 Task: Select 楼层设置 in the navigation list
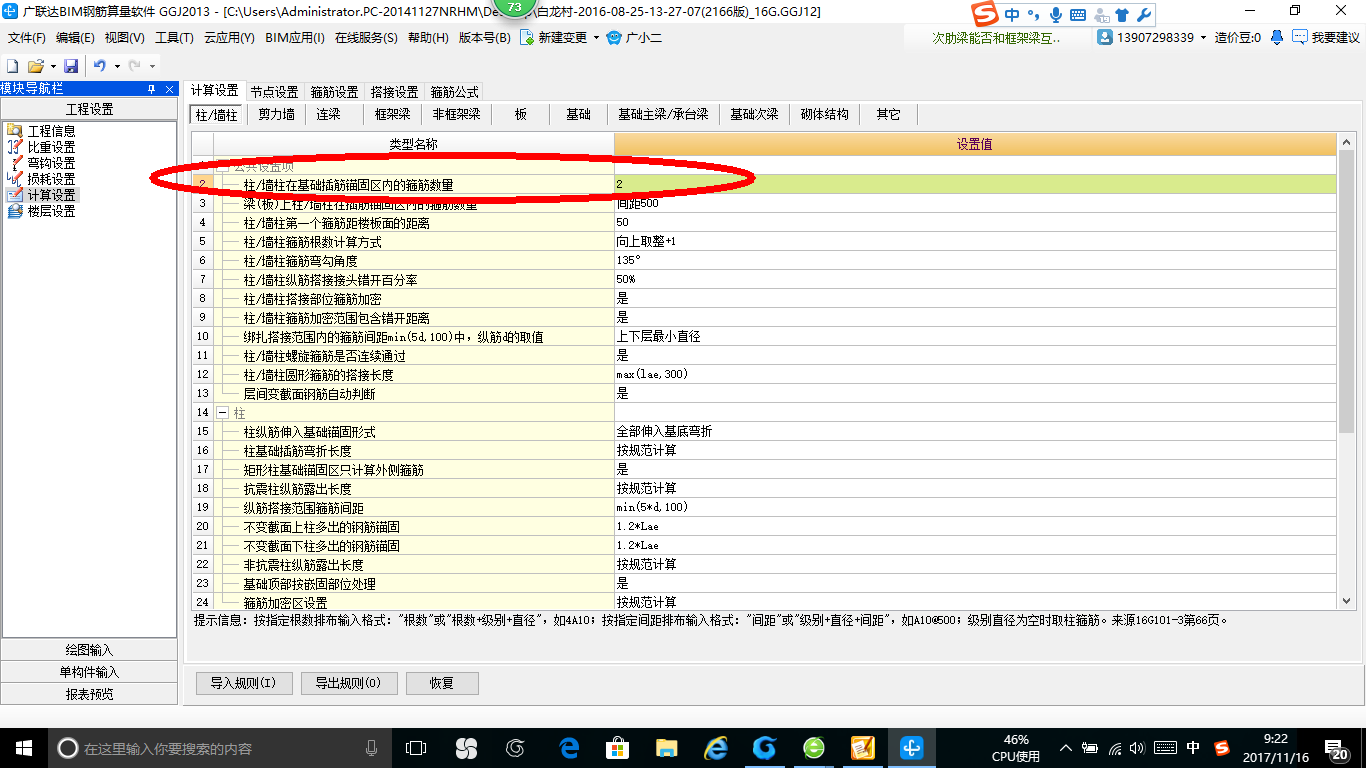(51, 211)
